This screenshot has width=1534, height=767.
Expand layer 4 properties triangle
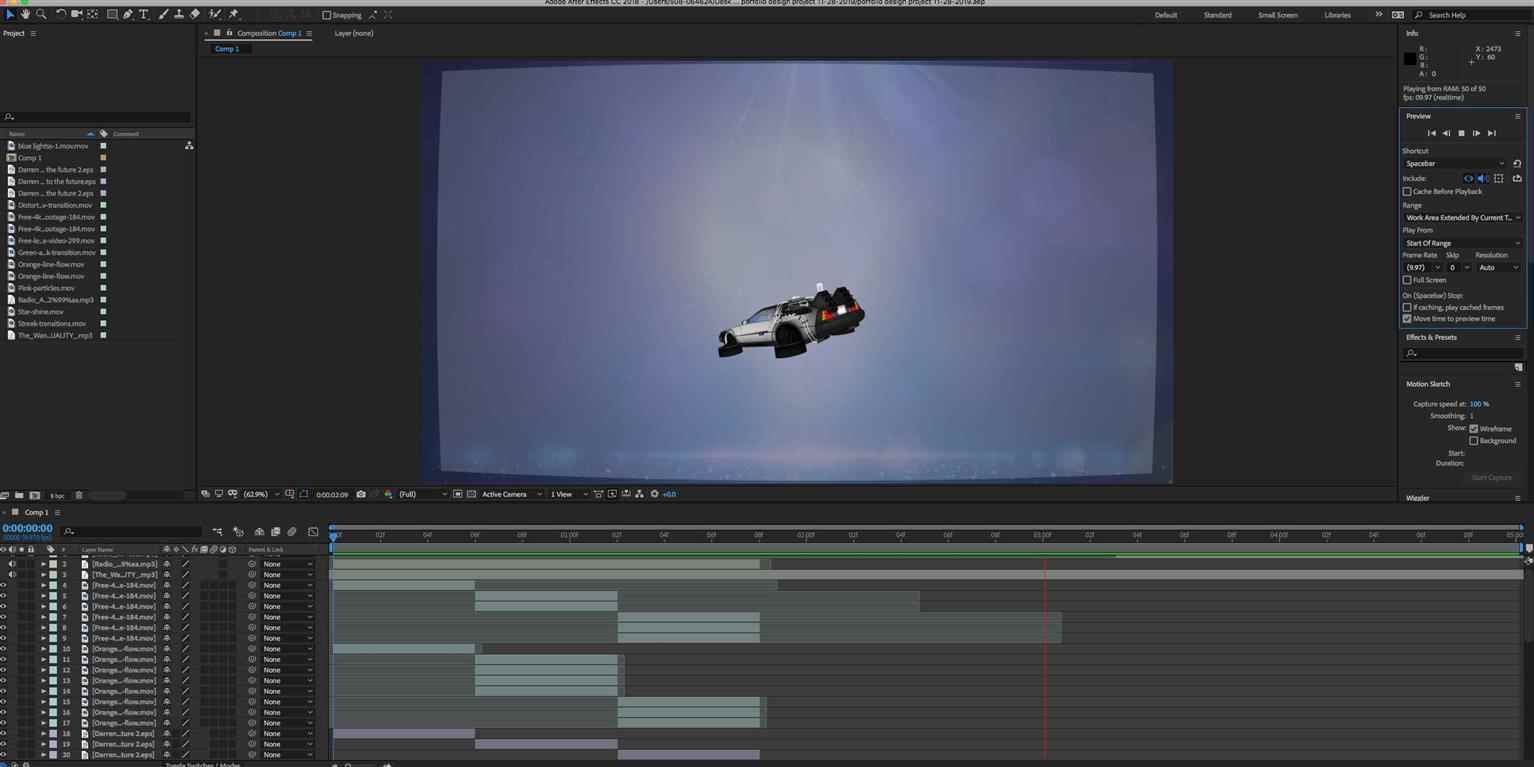(43, 585)
